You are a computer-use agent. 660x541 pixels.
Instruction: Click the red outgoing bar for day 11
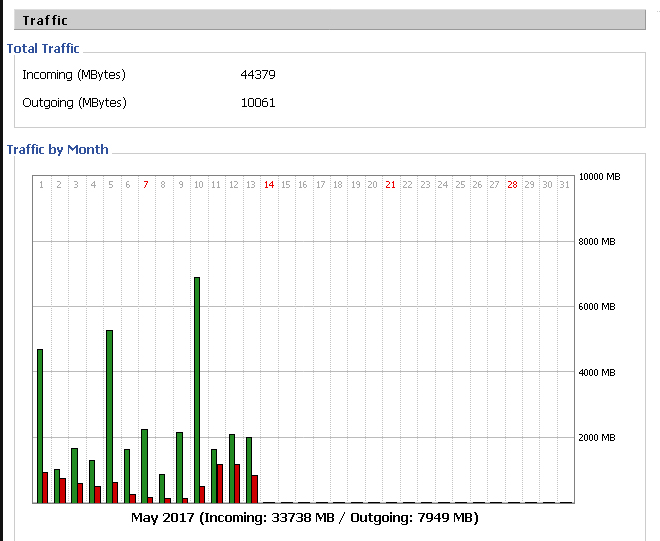point(220,483)
